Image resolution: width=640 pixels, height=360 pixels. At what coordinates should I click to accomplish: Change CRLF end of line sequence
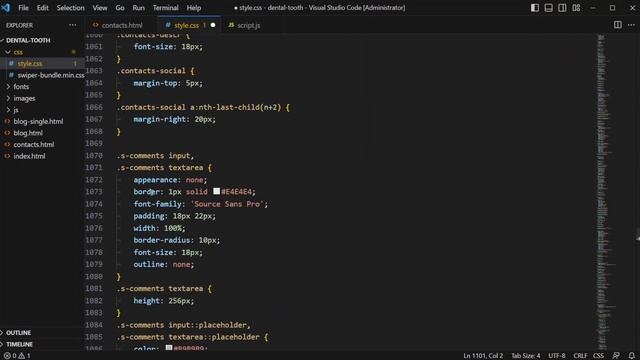580,356
